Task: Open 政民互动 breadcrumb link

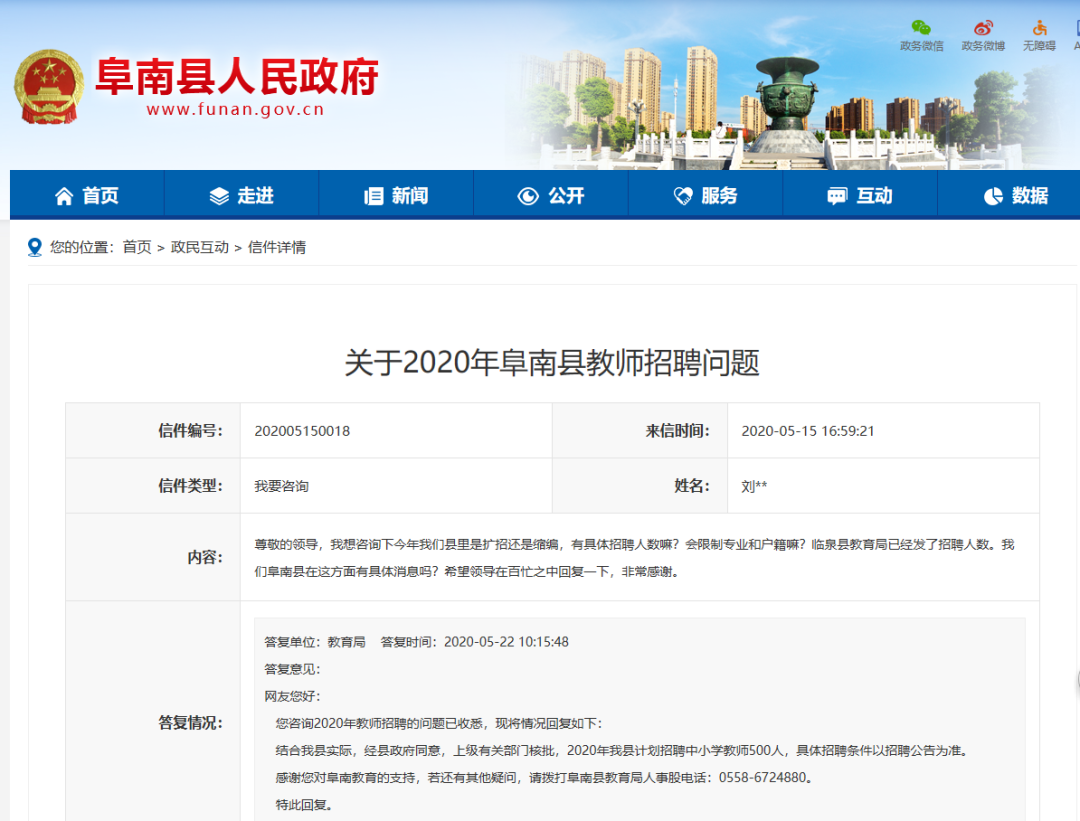Action: coord(200,247)
